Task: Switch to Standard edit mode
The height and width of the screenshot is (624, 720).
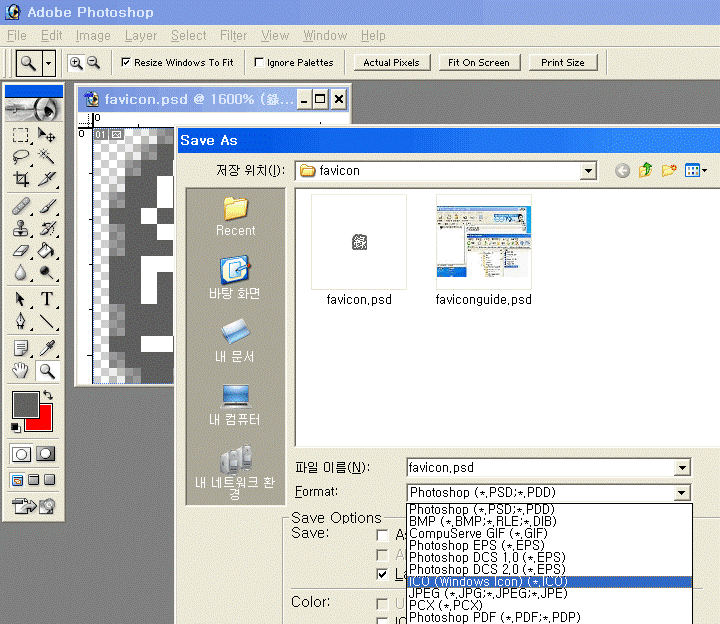Action: 21,454
